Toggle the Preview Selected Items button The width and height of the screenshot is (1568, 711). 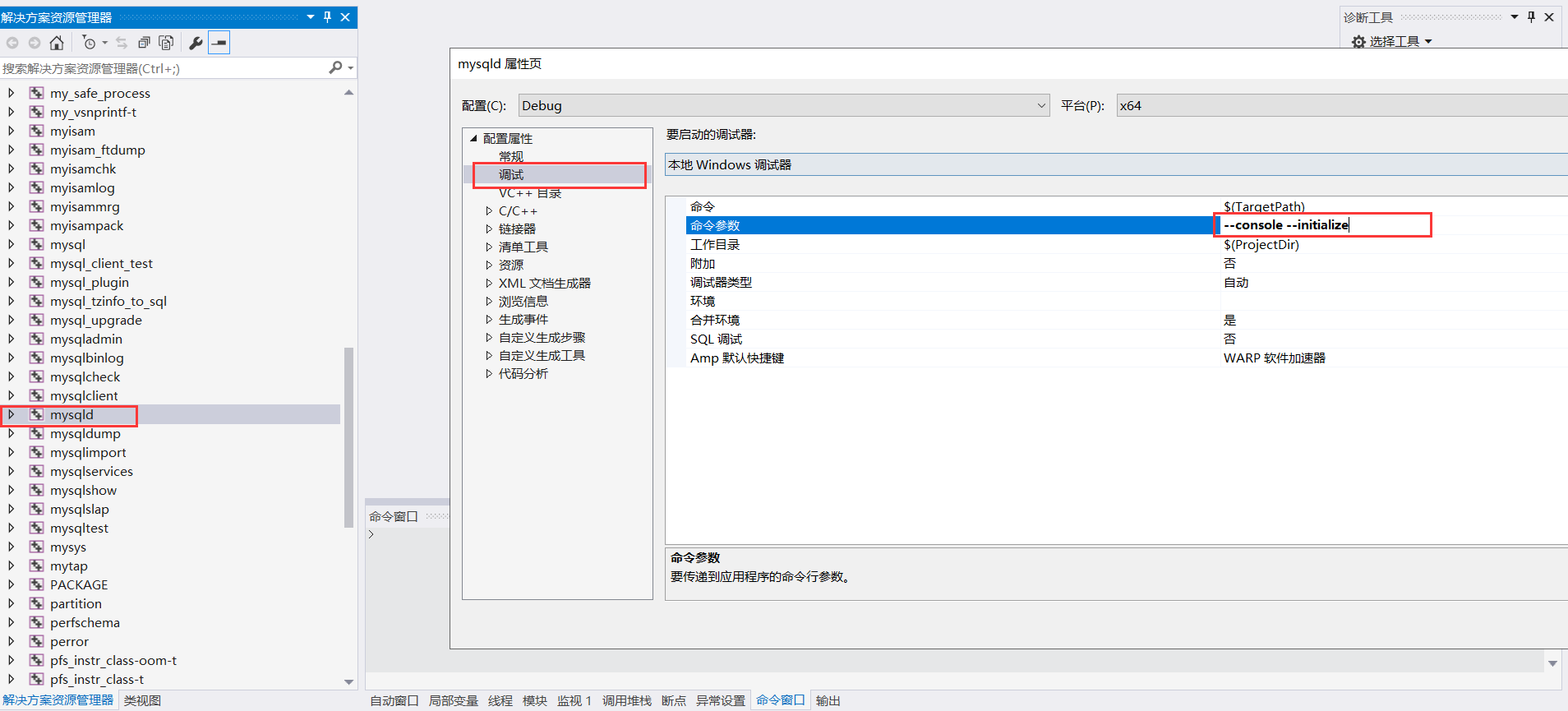pos(219,43)
